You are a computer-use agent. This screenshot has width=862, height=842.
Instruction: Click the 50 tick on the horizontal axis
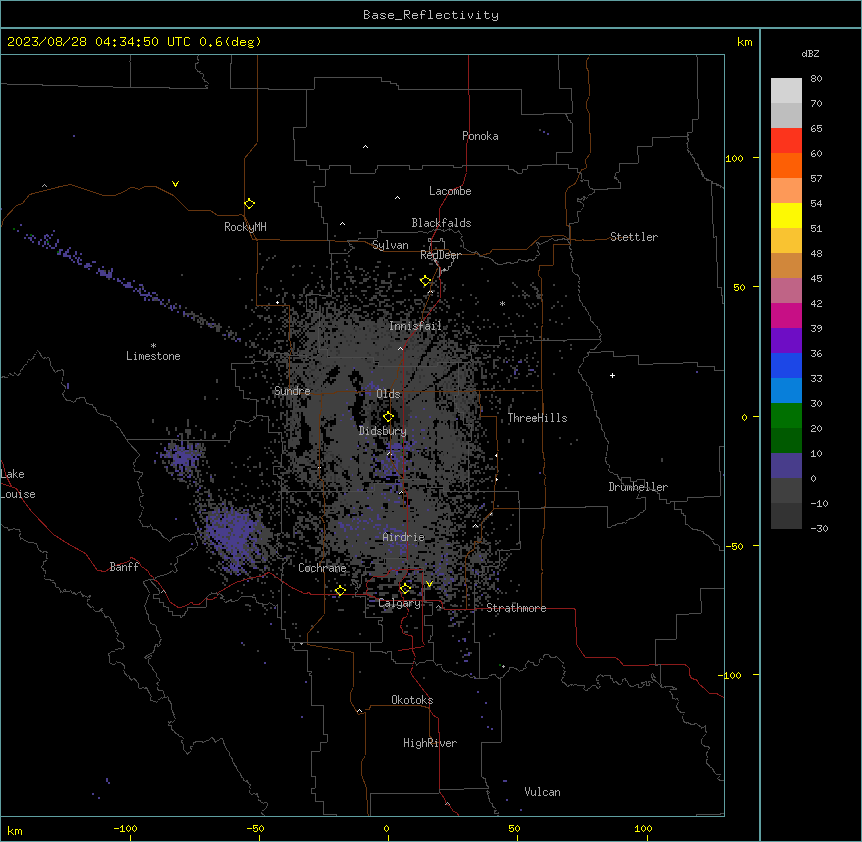(x=514, y=828)
